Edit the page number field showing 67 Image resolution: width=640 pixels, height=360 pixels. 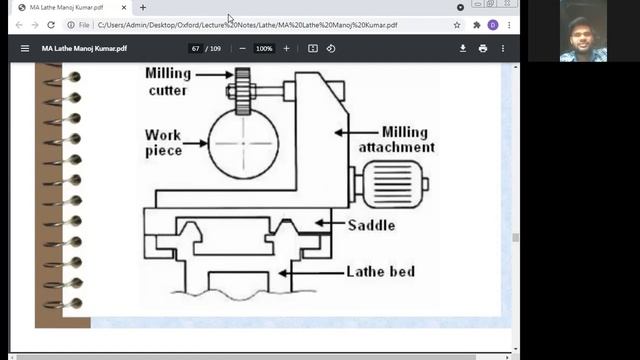point(196,49)
